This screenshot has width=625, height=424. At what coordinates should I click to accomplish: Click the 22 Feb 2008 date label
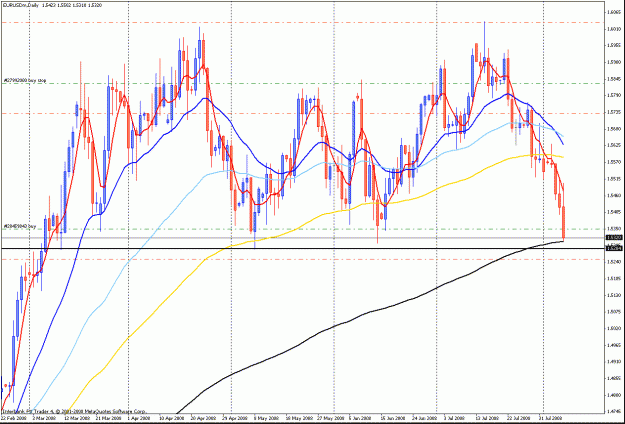click(12, 419)
